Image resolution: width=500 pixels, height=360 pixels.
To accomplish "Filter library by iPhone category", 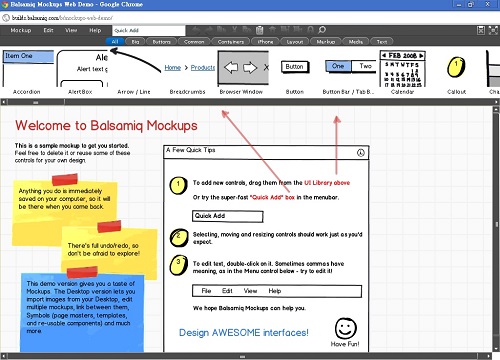I will pyautogui.click(x=265, y=42).
